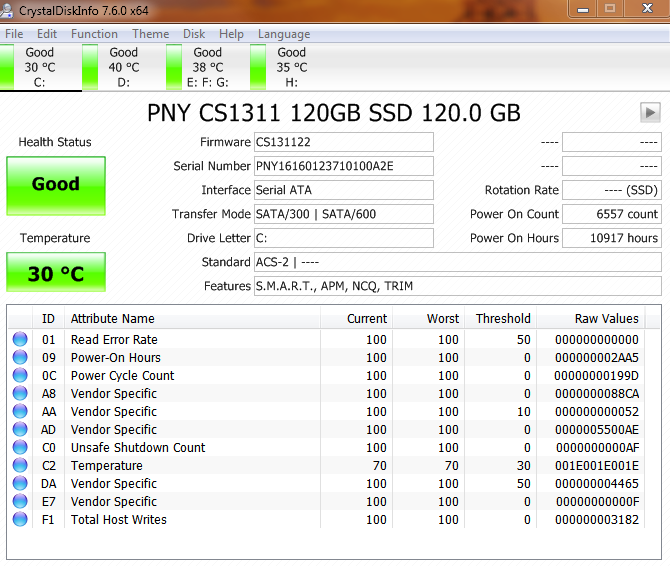Click the Worst column header
This screenshot has width=670, height=566.
click(429, 319)
